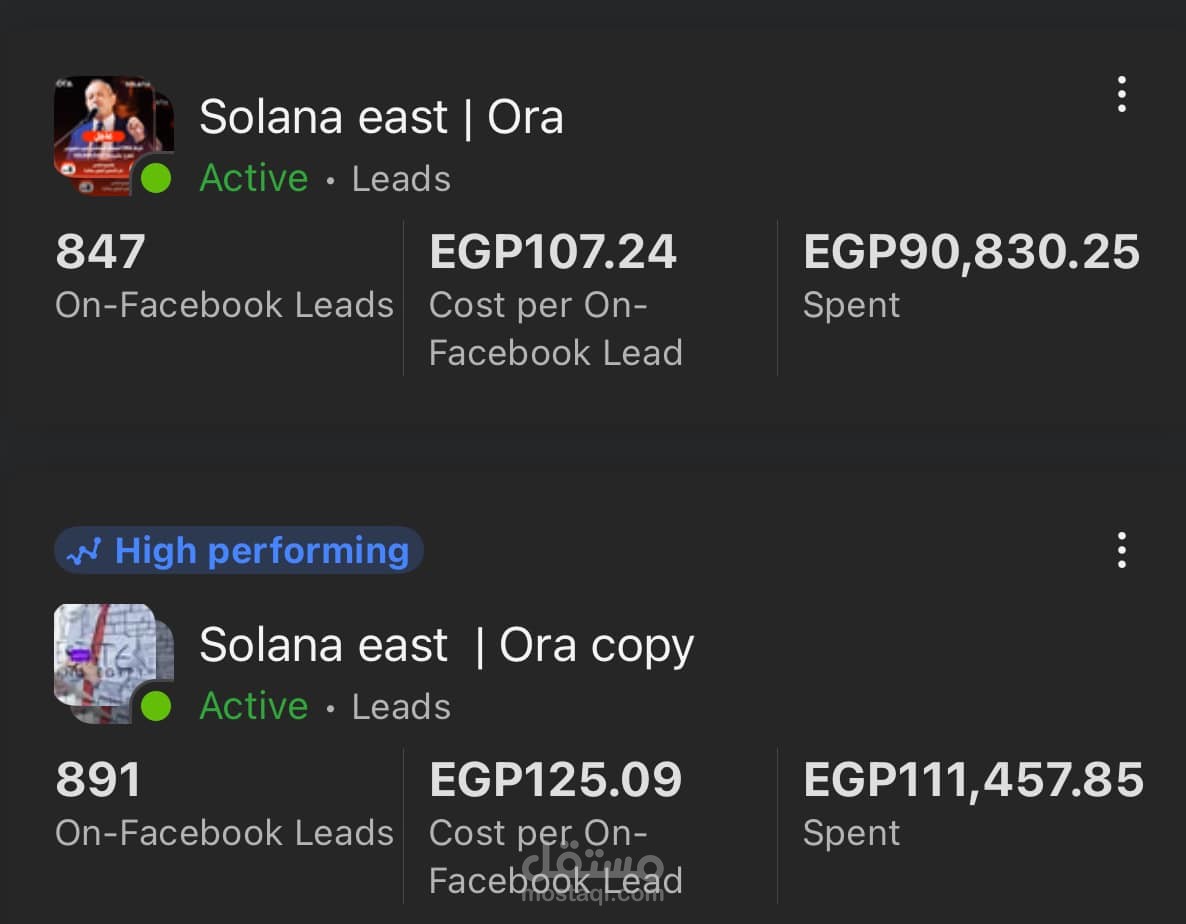Tap the High performing trend icon
1186x924 pixels.
click(83, 551)
